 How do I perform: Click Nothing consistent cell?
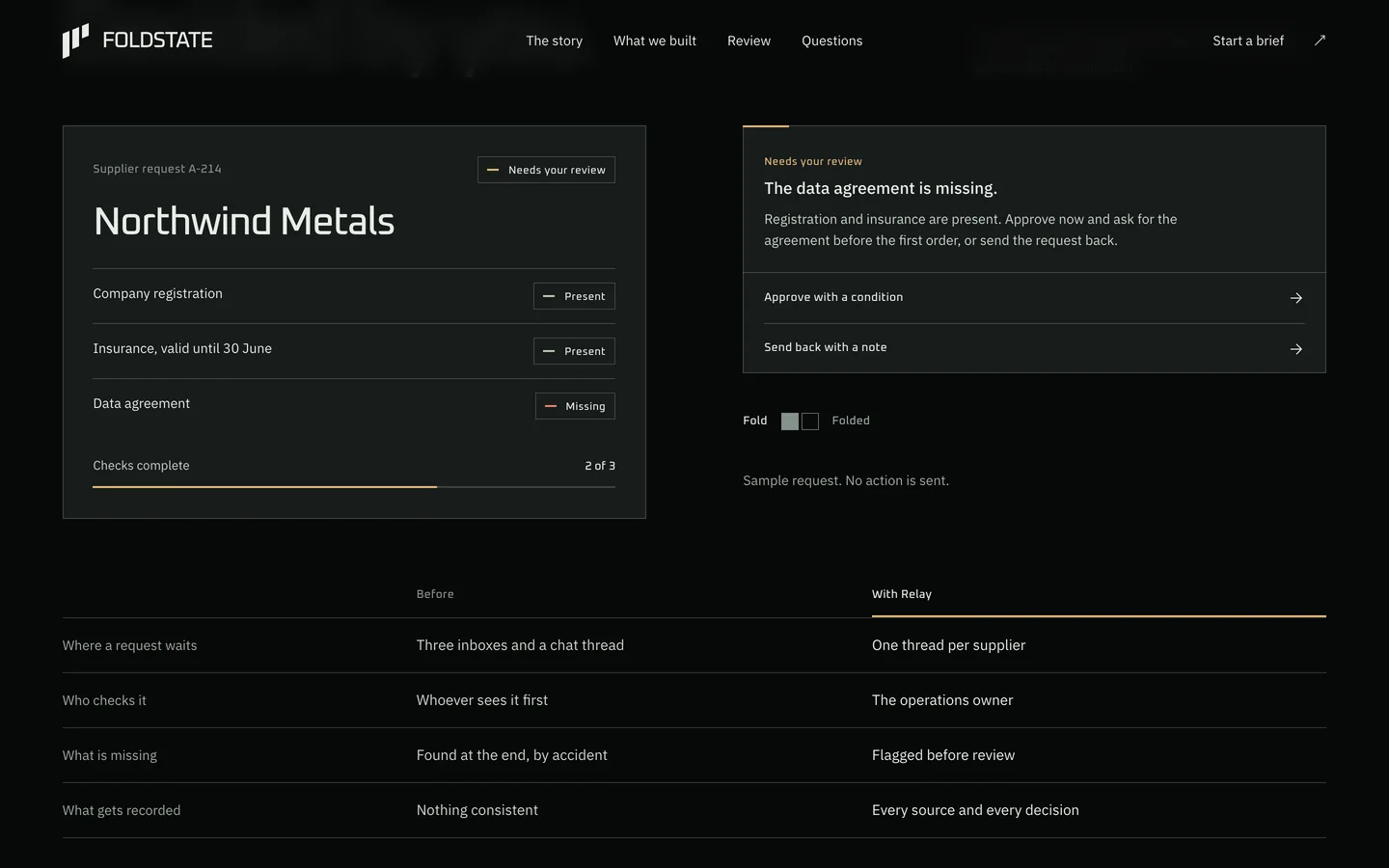point(477,810)
